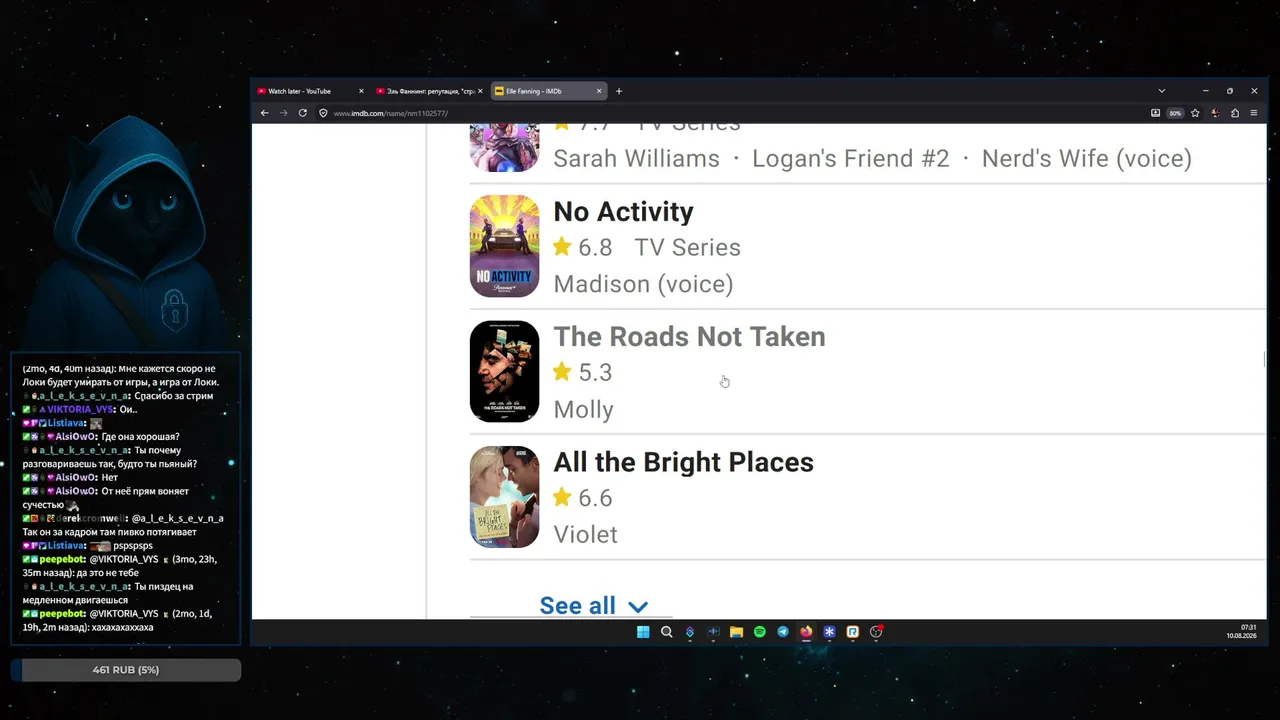Click the derekcromwell username in chat

(x=90, y=519)
